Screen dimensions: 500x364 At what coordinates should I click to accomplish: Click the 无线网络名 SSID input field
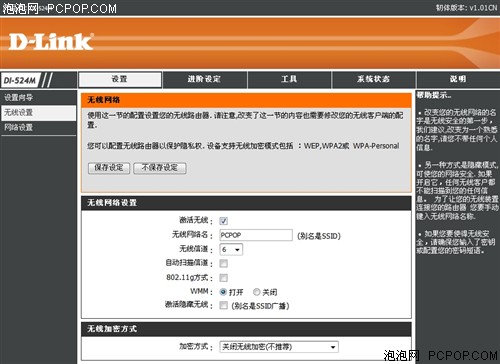(x=256, y=235)
